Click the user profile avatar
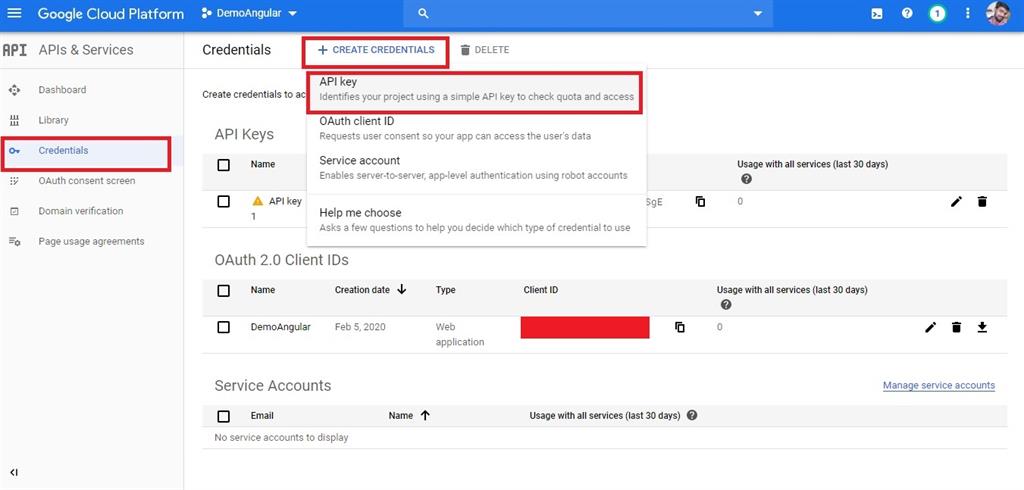Image resolution: width=1024 pixels, height=490 pixels. point(999,13)
